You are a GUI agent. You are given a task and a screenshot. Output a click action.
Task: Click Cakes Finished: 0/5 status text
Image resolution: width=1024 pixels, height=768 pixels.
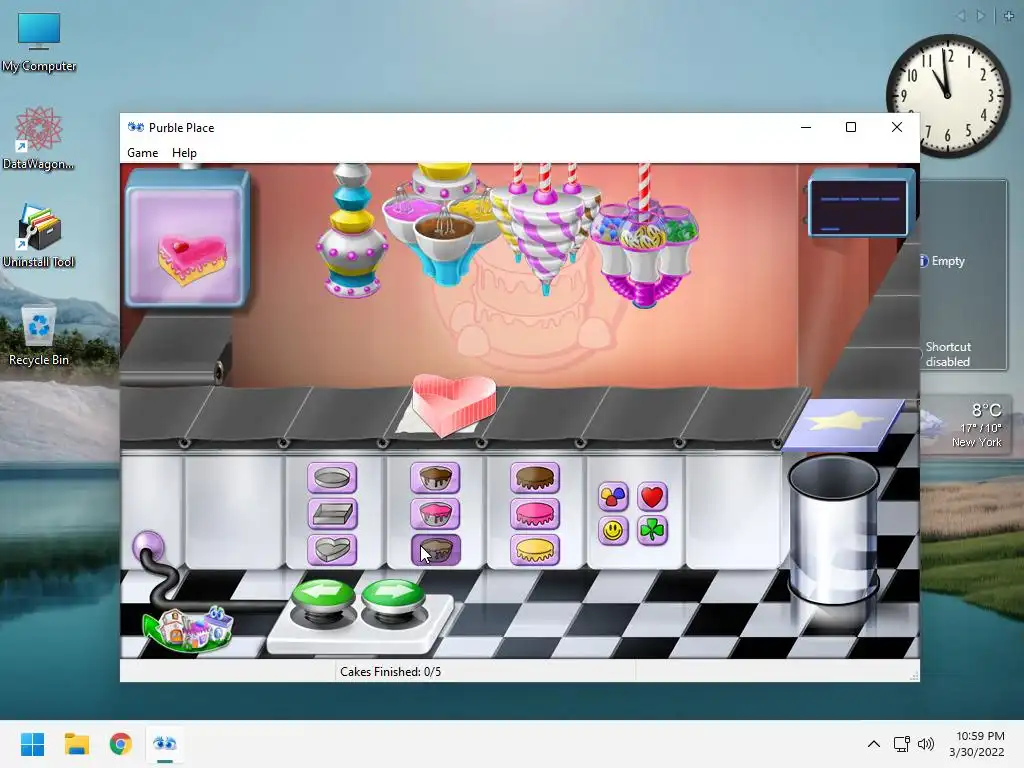click(391, 671)
